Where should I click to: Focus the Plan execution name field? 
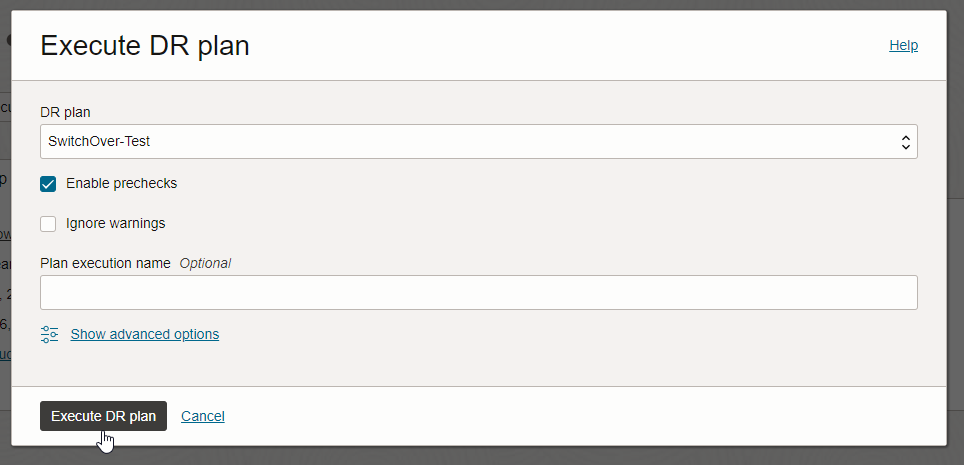click(478, 293)
